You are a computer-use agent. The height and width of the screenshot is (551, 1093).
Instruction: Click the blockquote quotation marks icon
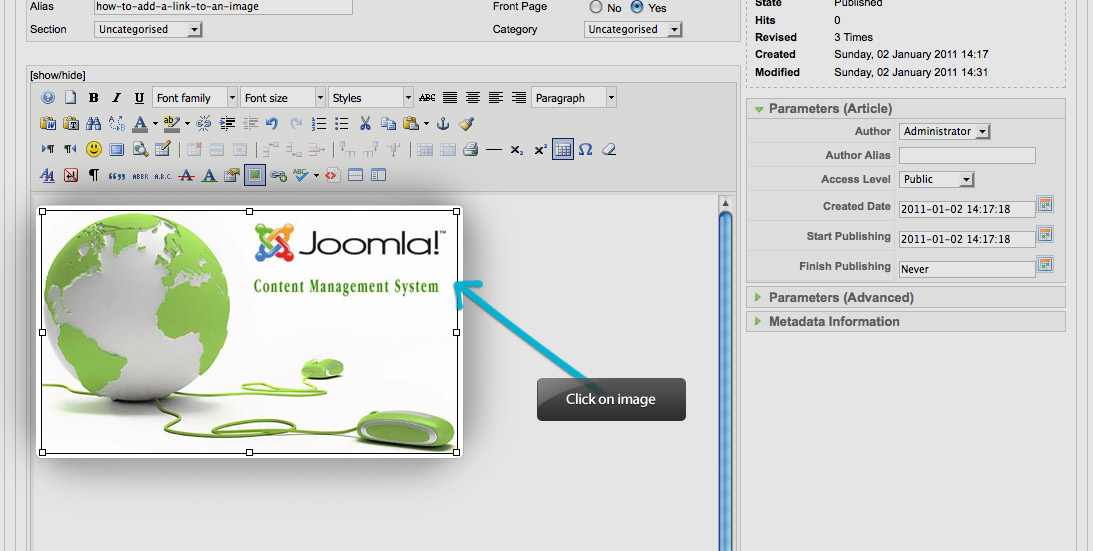[x=117, y=175]
